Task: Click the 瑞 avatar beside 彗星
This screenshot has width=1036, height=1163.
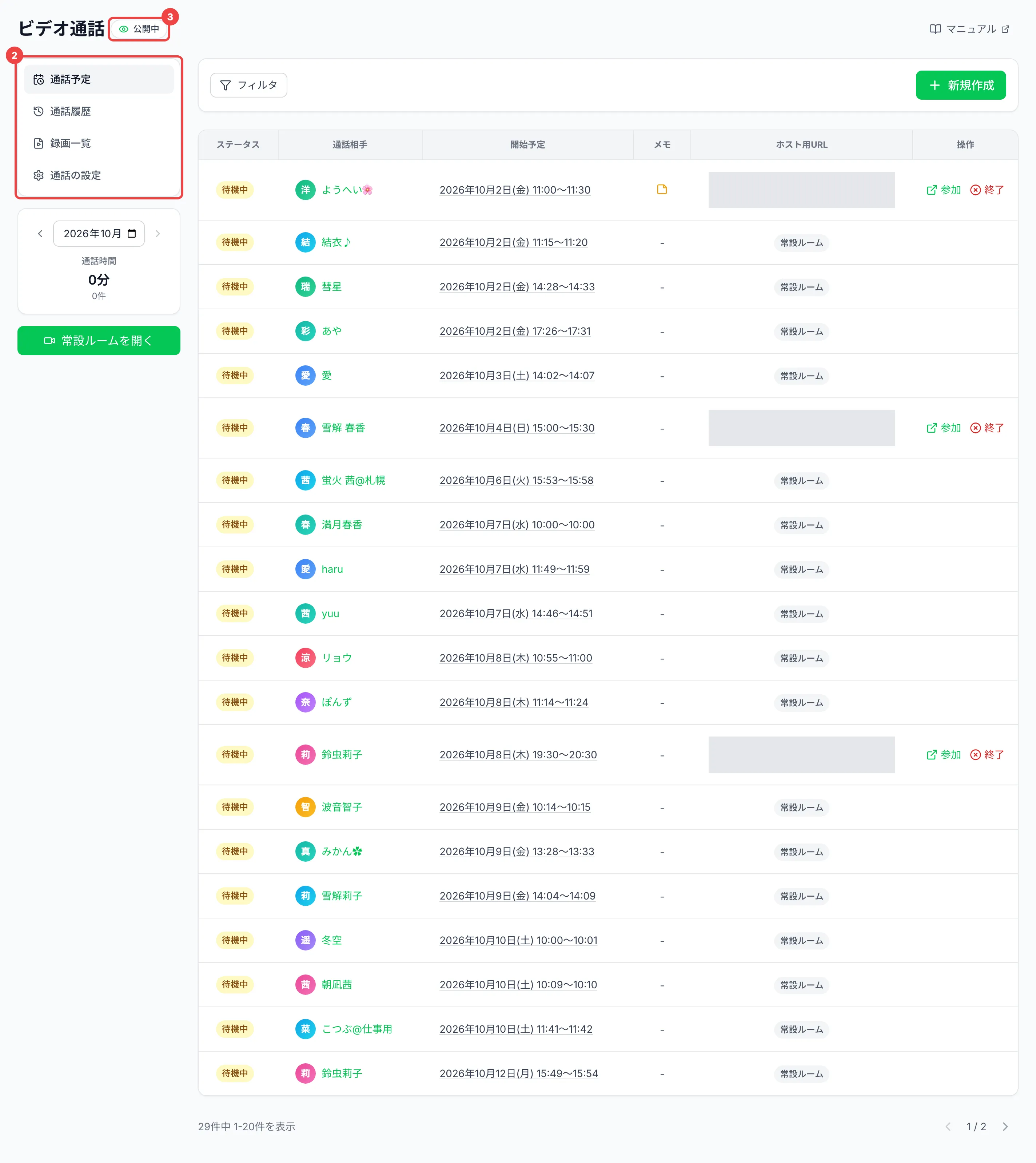Action: click(x=305, y=286)
